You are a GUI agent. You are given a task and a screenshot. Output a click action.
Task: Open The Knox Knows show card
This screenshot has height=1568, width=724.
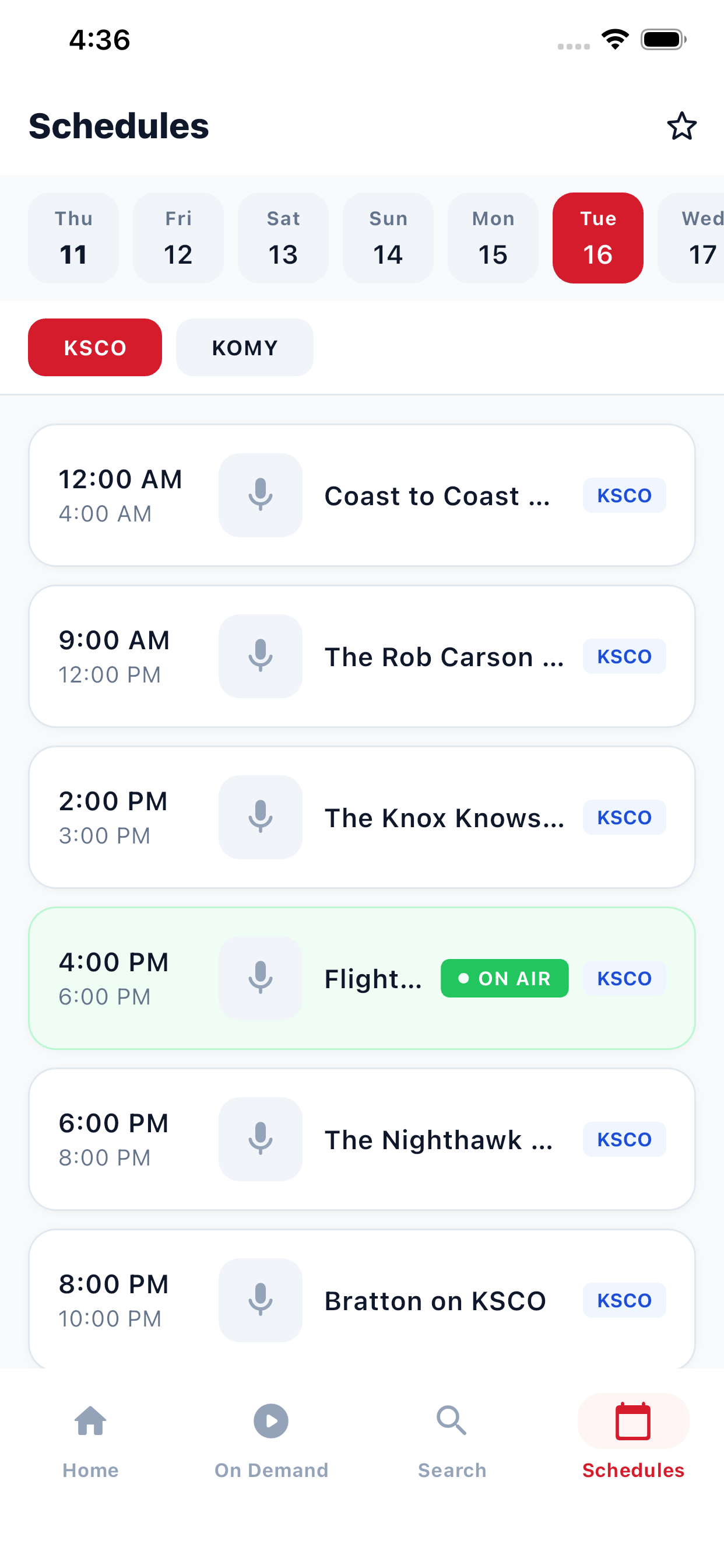click(362, 817)
